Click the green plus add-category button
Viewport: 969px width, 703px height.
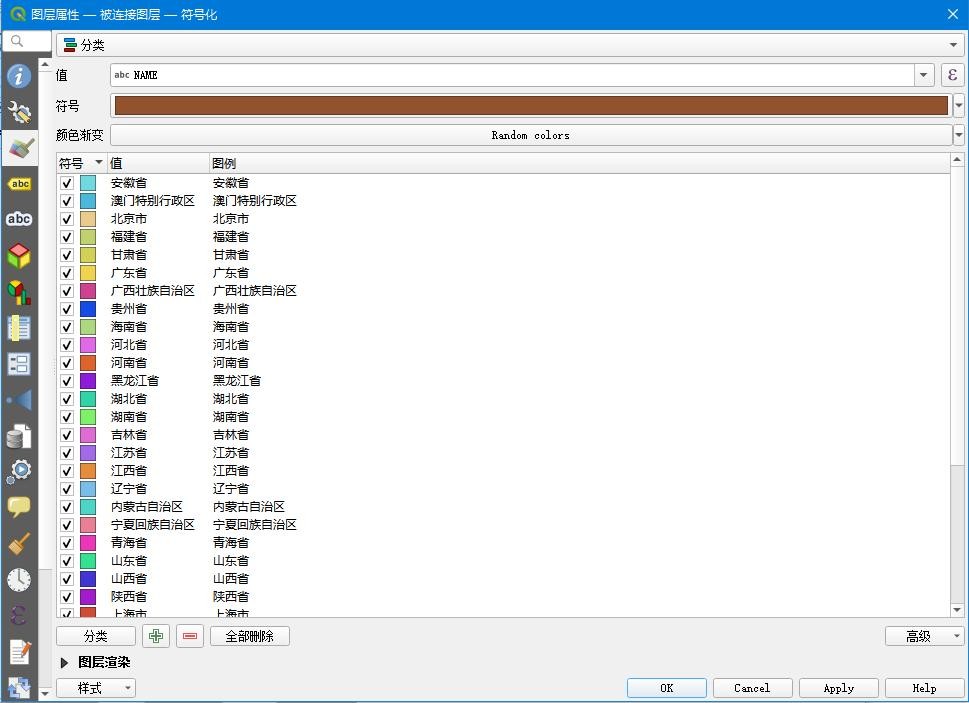pyautogui.click(x=156, y=636)
